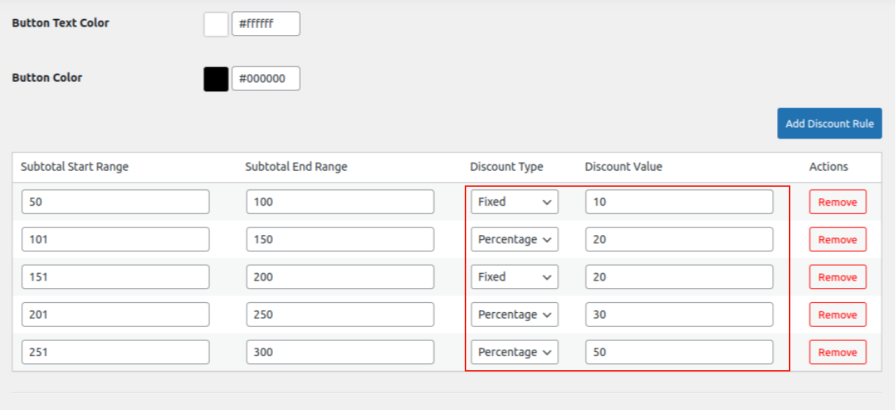Remove the 151 to 200 discount rule
Image resolution: width=896 pixels, height=410 pixels.
[837, 277]
